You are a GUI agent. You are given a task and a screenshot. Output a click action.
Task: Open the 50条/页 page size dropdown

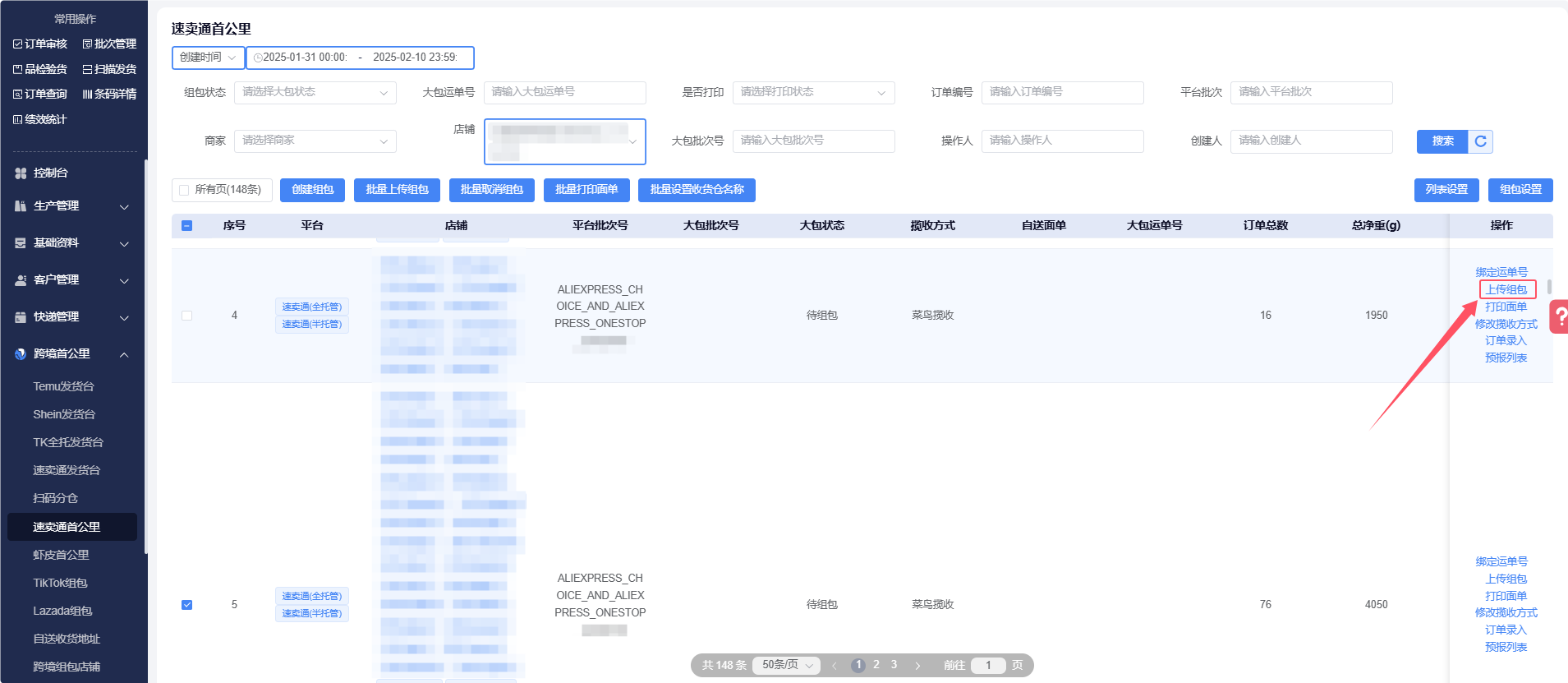click(x=787, y=666)
